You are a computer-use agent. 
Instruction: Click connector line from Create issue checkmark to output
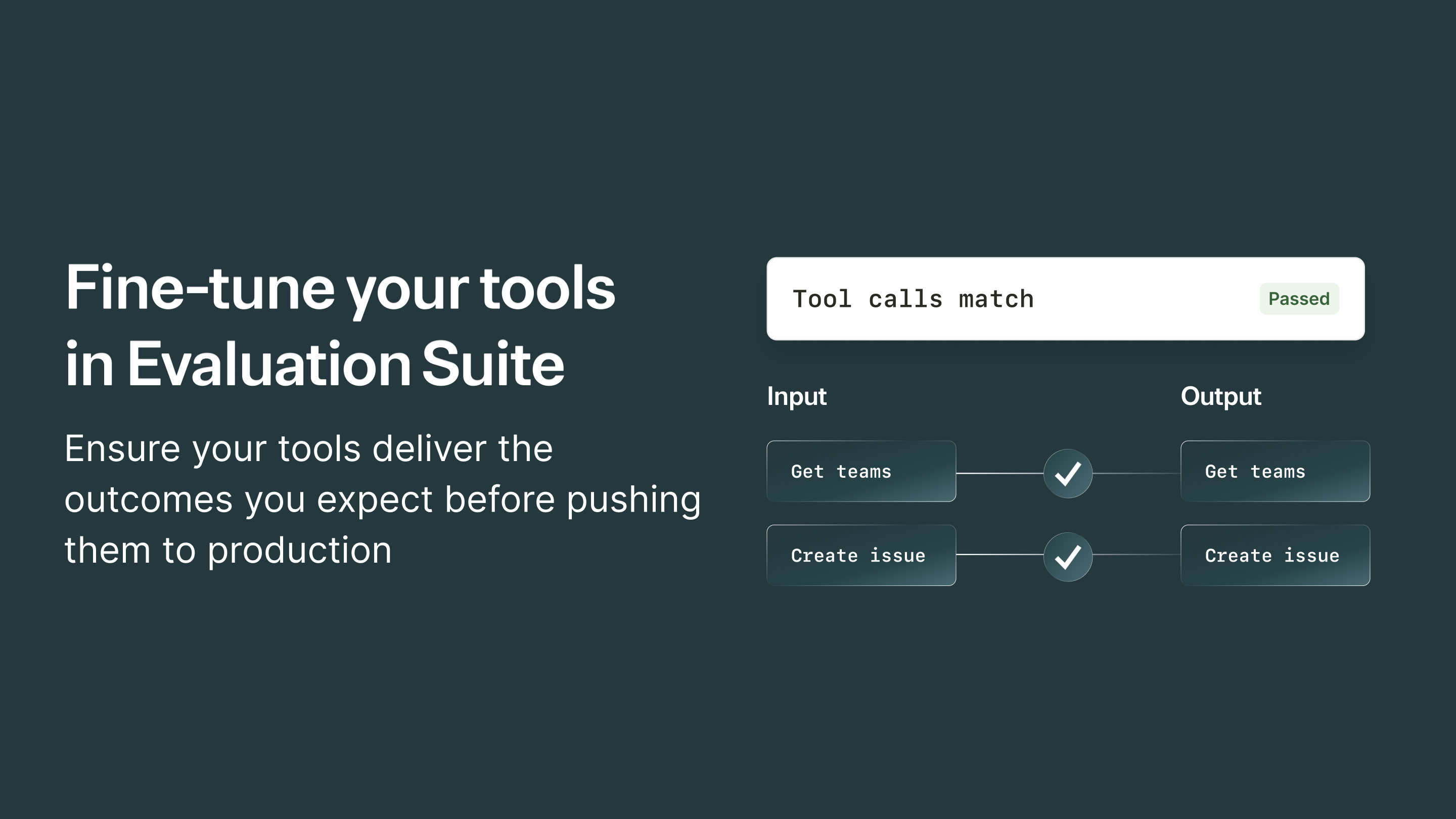tap(1135, 555)
